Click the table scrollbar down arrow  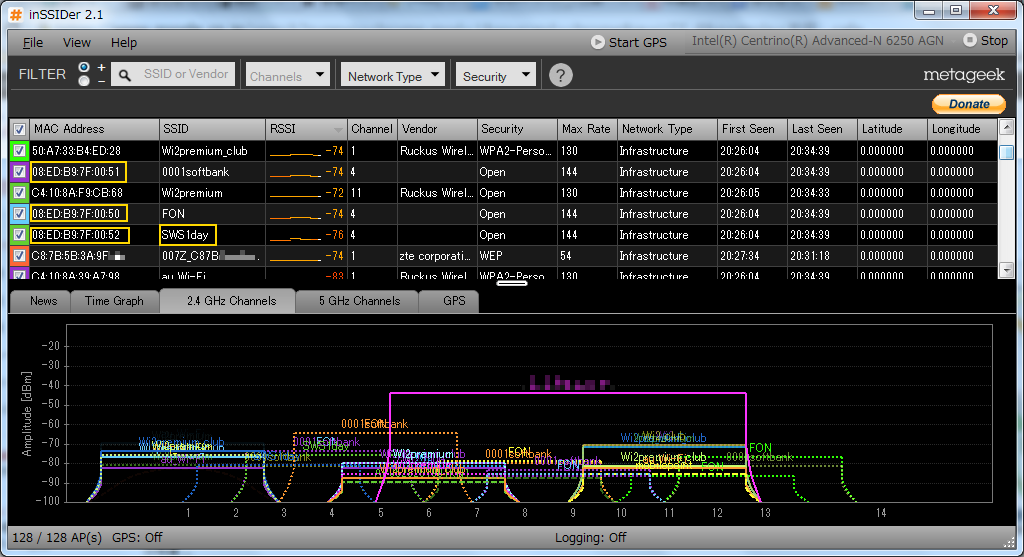tap(1006, 270)
